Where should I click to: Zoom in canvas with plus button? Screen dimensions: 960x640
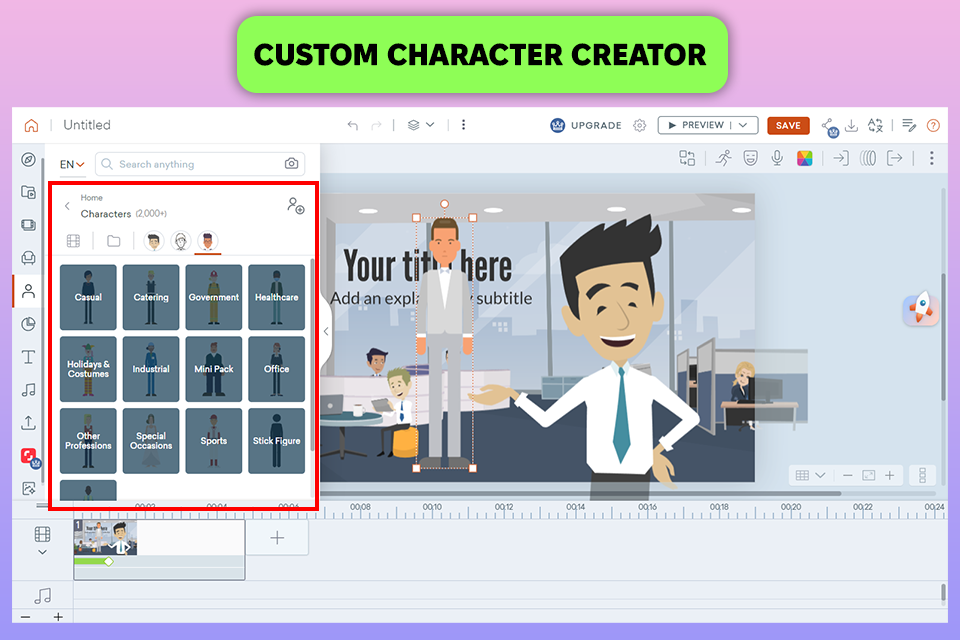890,475
